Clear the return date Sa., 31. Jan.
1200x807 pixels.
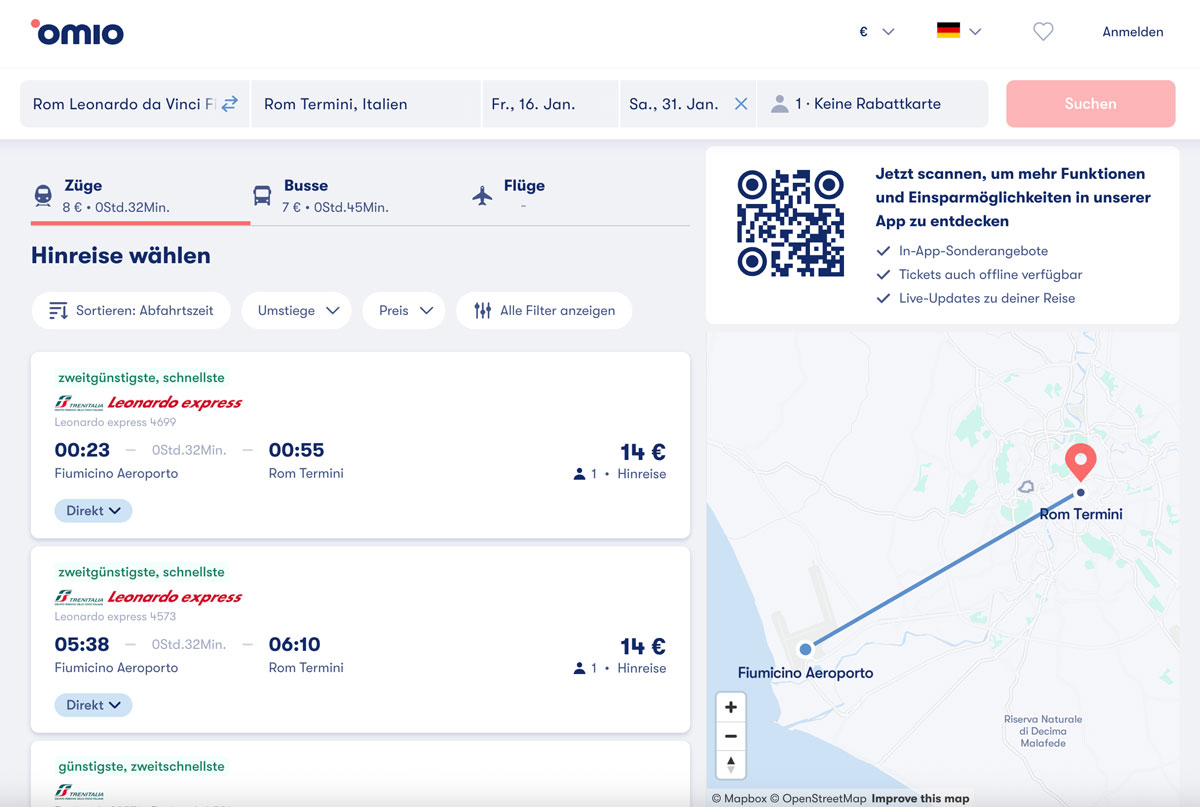click(x=740, y=104)
